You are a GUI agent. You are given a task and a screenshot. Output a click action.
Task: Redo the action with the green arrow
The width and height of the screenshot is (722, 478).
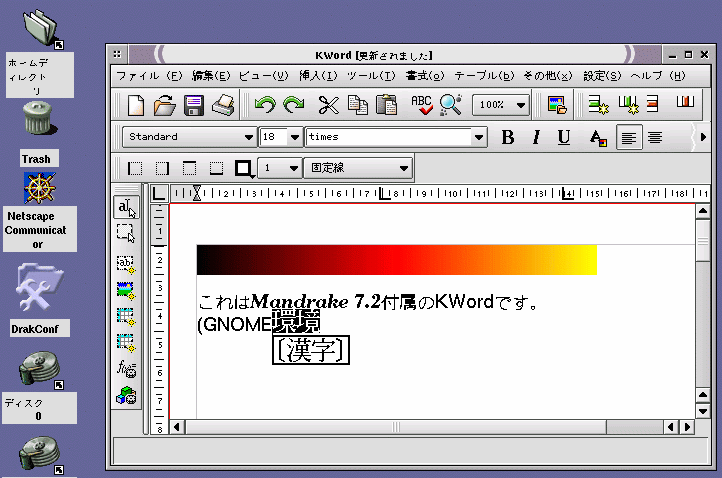click(294, 105)
